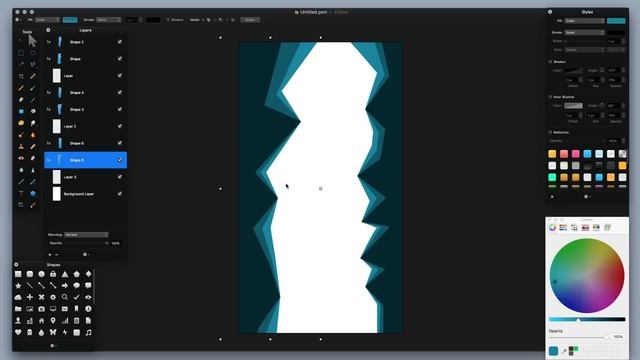Viewport: 640px width, 360px height.
Task: Open the gear menu in top toolbar
Action: [18, 20]
